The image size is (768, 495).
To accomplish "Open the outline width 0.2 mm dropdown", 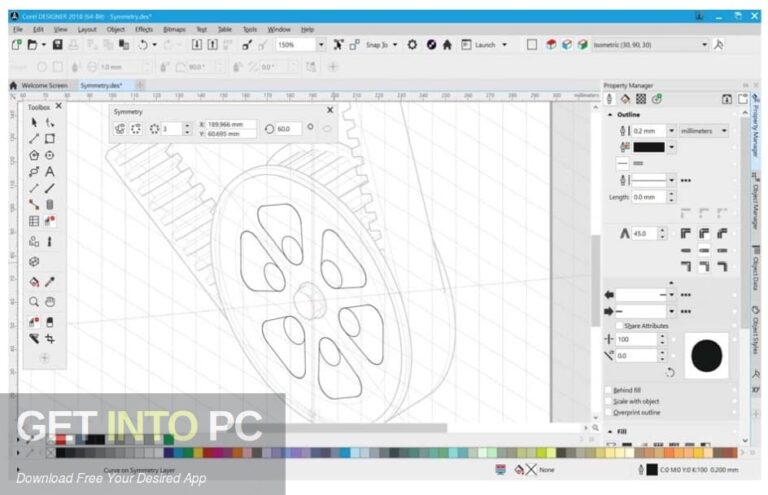I will [x=672, y=131].
